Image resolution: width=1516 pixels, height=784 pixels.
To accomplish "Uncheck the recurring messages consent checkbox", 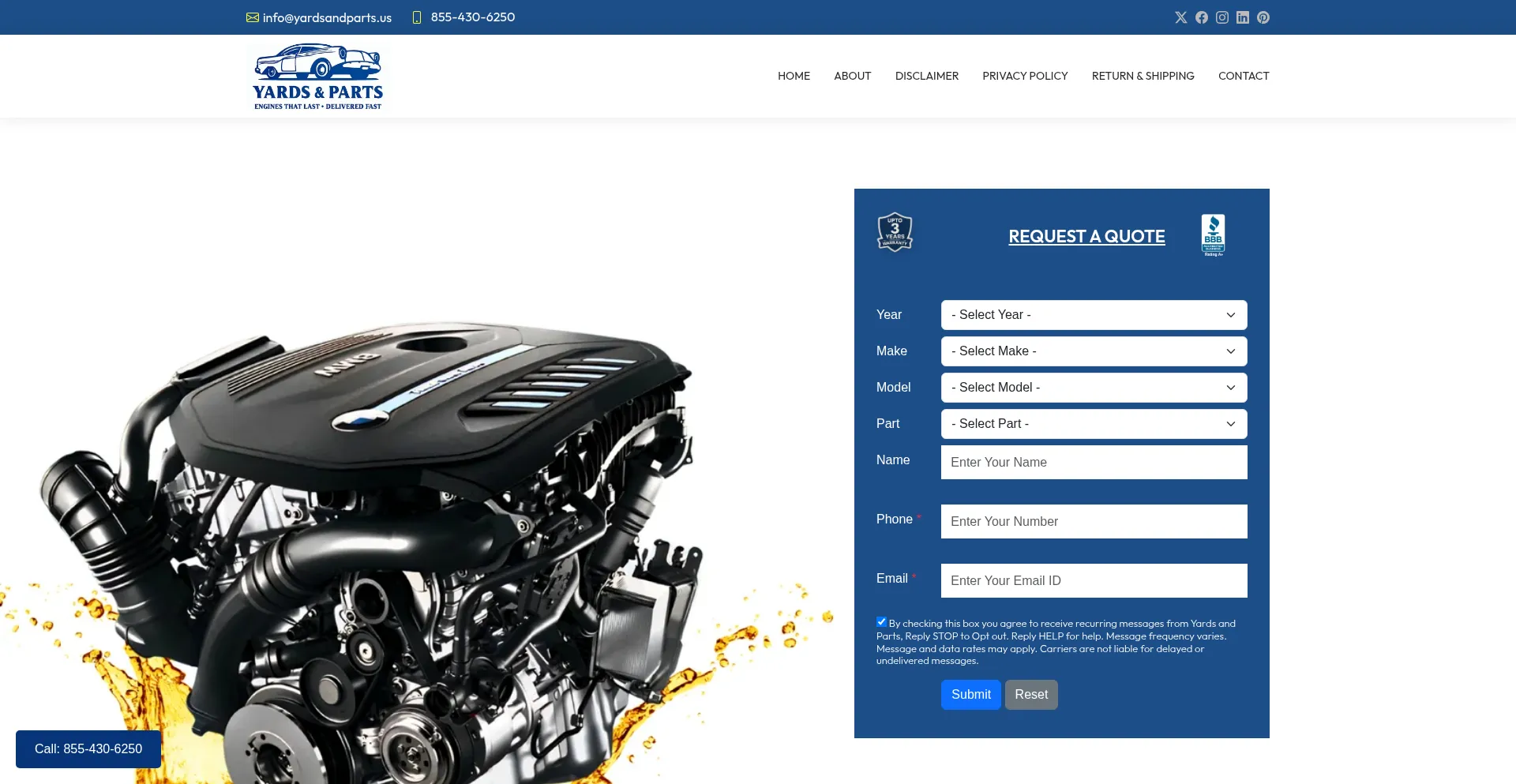I will coord(881,622).
